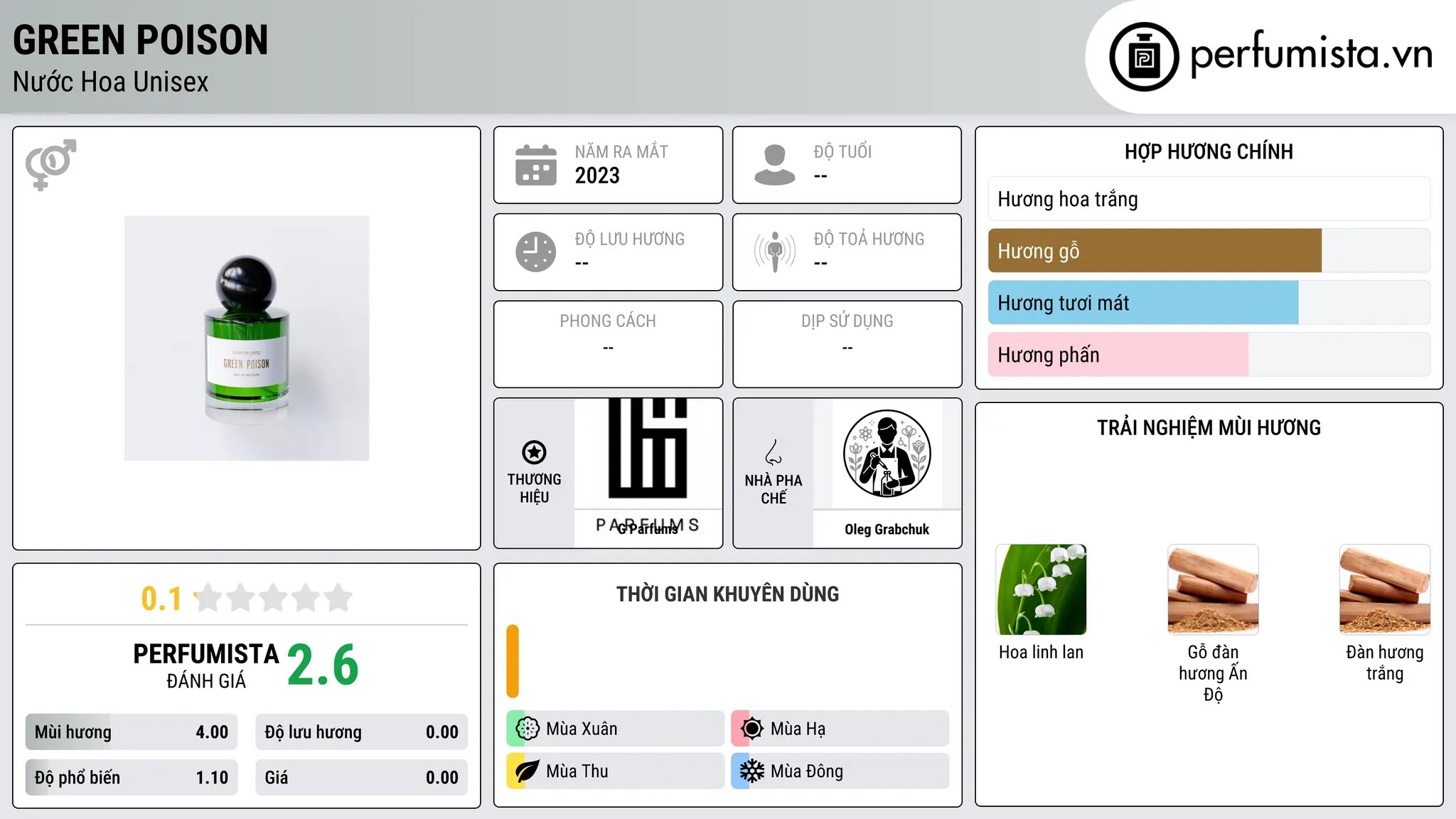Click the sun icon for Mùa Hạ
The width and height of the screenshot is (1456, 819).
751,728
